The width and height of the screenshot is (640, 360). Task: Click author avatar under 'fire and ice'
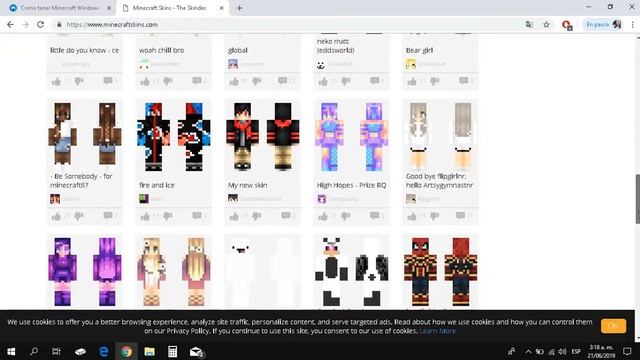pos(144,199)
